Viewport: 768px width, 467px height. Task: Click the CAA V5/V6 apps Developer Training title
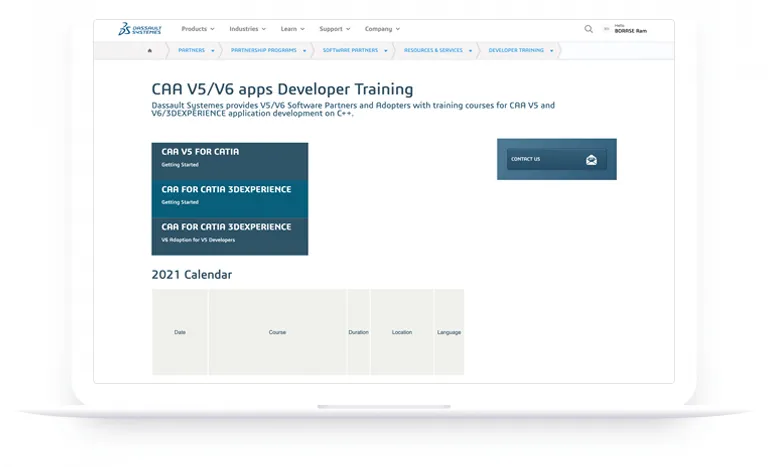[282, 89]
